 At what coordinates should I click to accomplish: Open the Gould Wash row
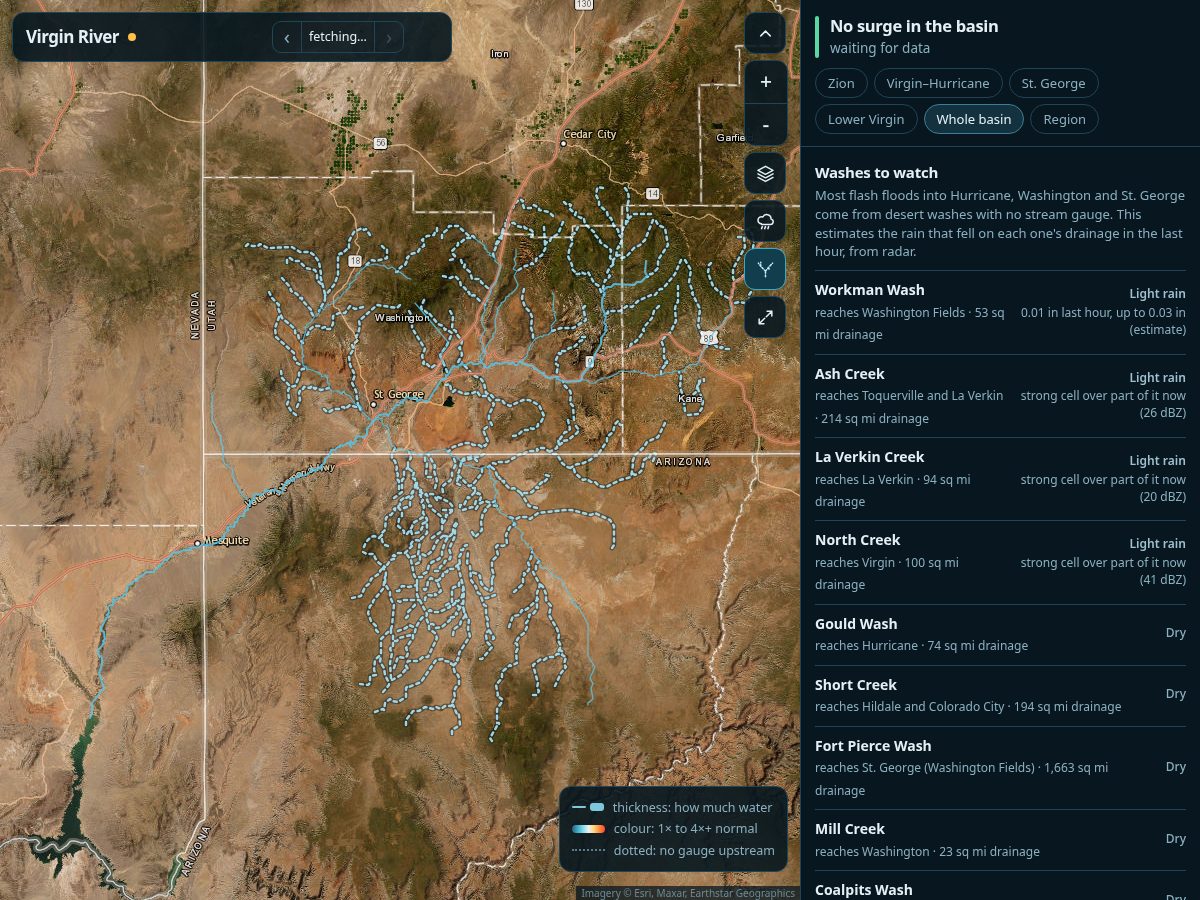(1000, 635)
